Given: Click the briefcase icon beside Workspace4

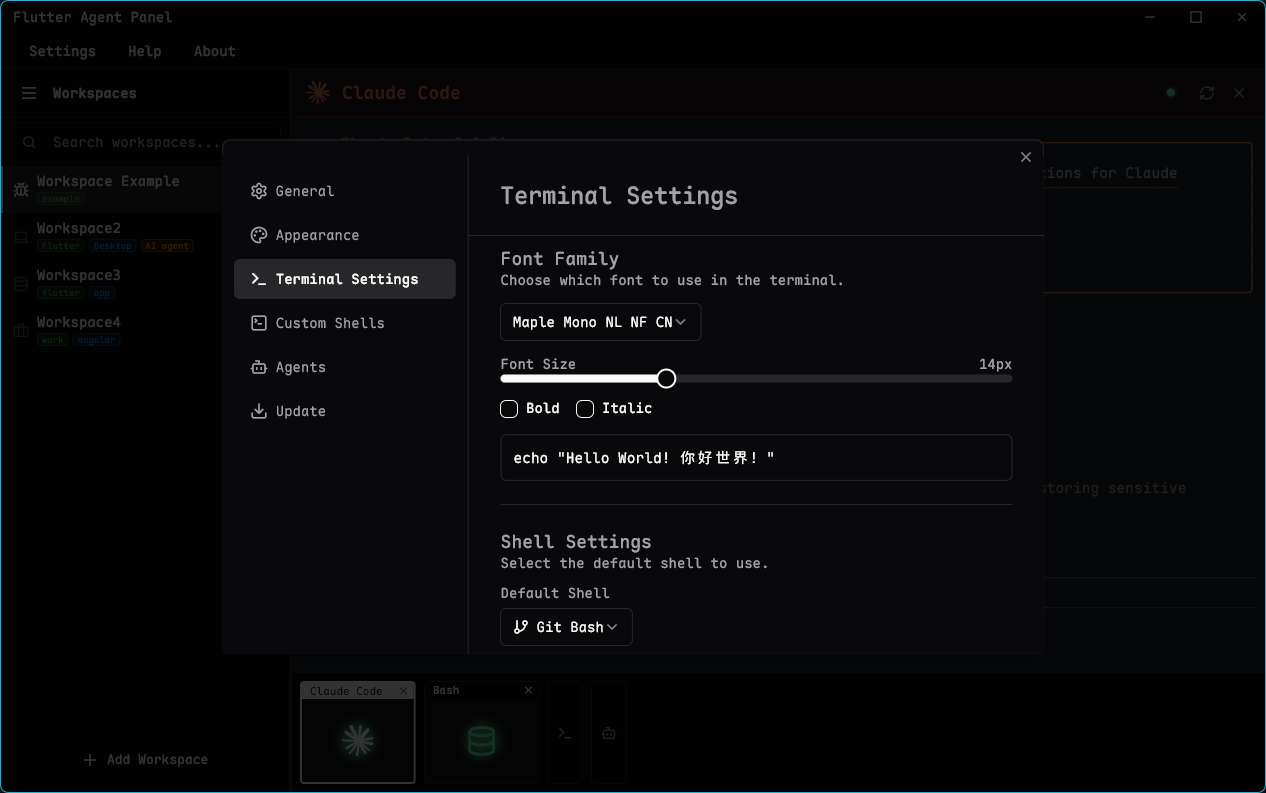Looking at the screenshot, I should point(21,331).
